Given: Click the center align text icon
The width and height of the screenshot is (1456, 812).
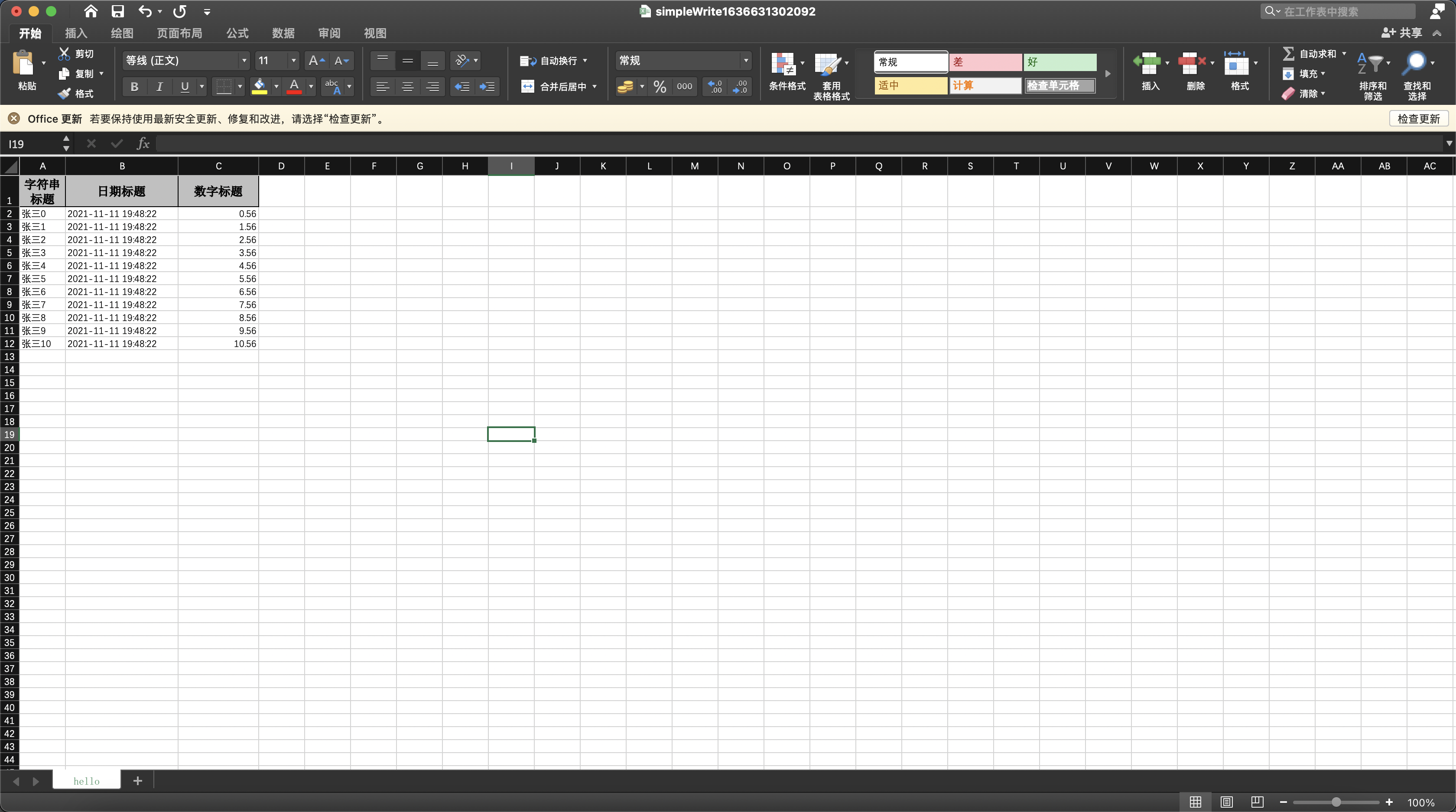Looking at the screenshot, I should click(407, 87).
